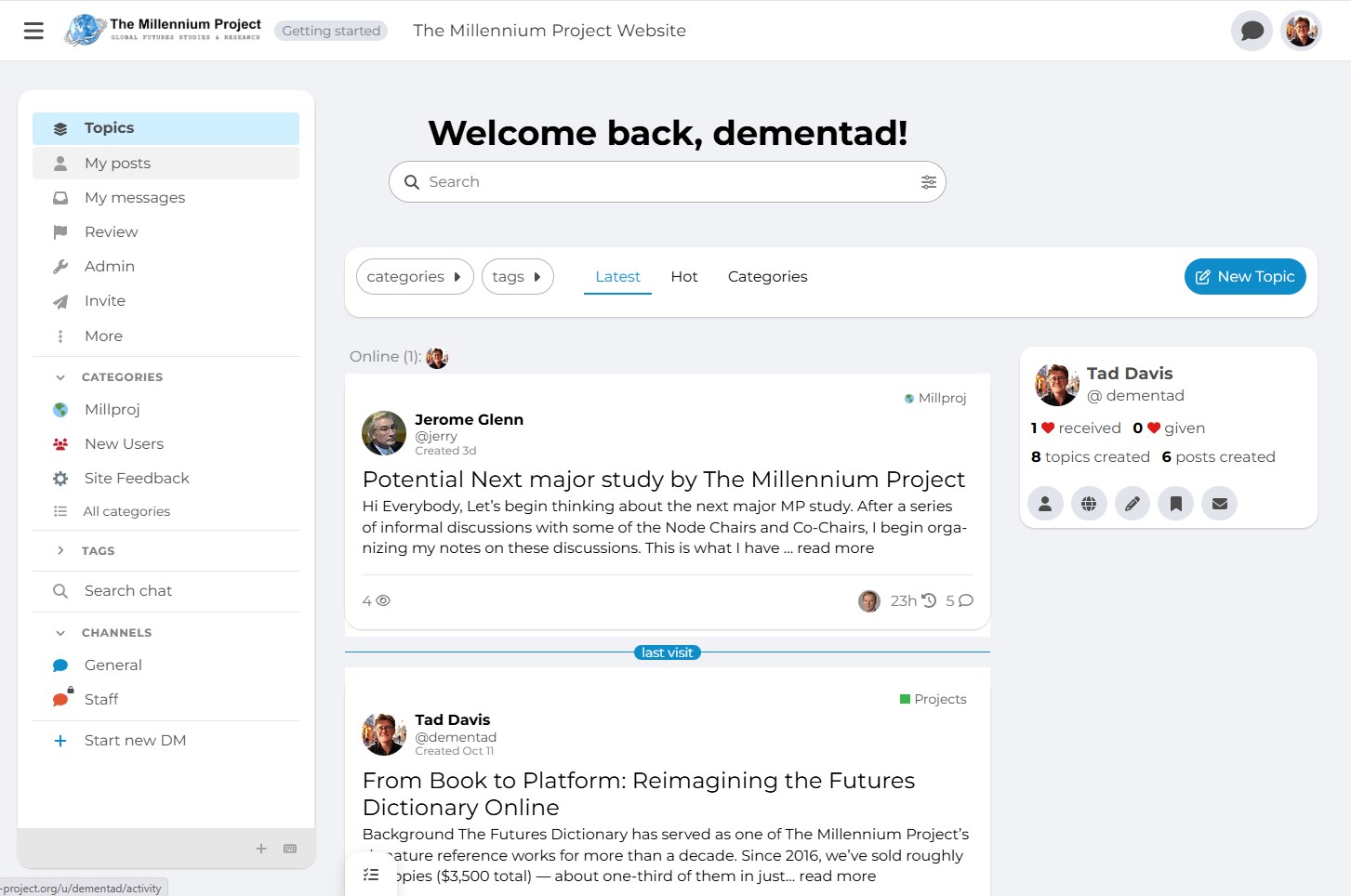Image resolution: width=1351 pixels, height=896 pixels.
Task: Collapse the Channels sidebar section
Action: click(x=60, y=633)
